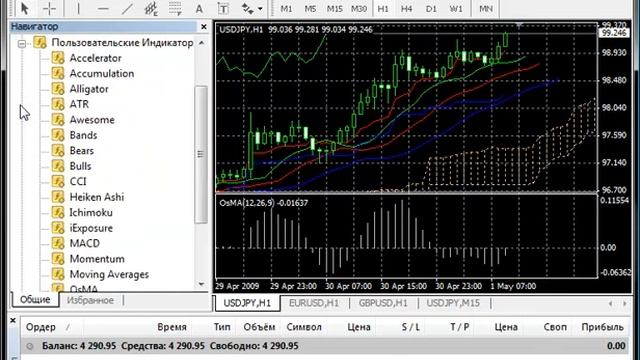
Task: Open the Избранное navigator tab
Action: tap(90, 301)
